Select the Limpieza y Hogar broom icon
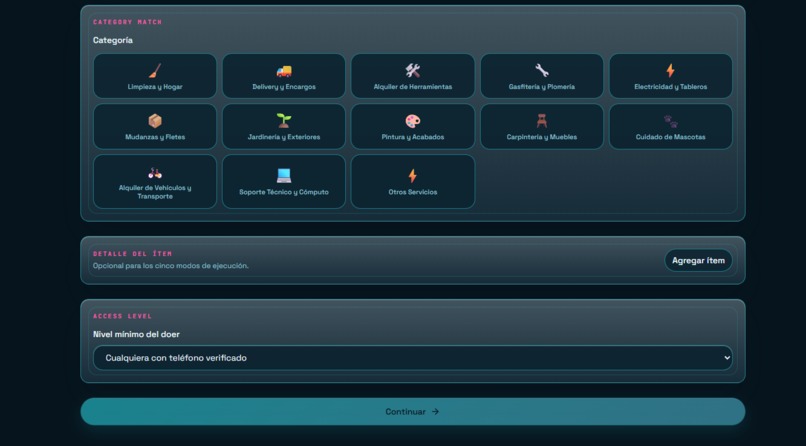806x446 pixels. [155, 70]
